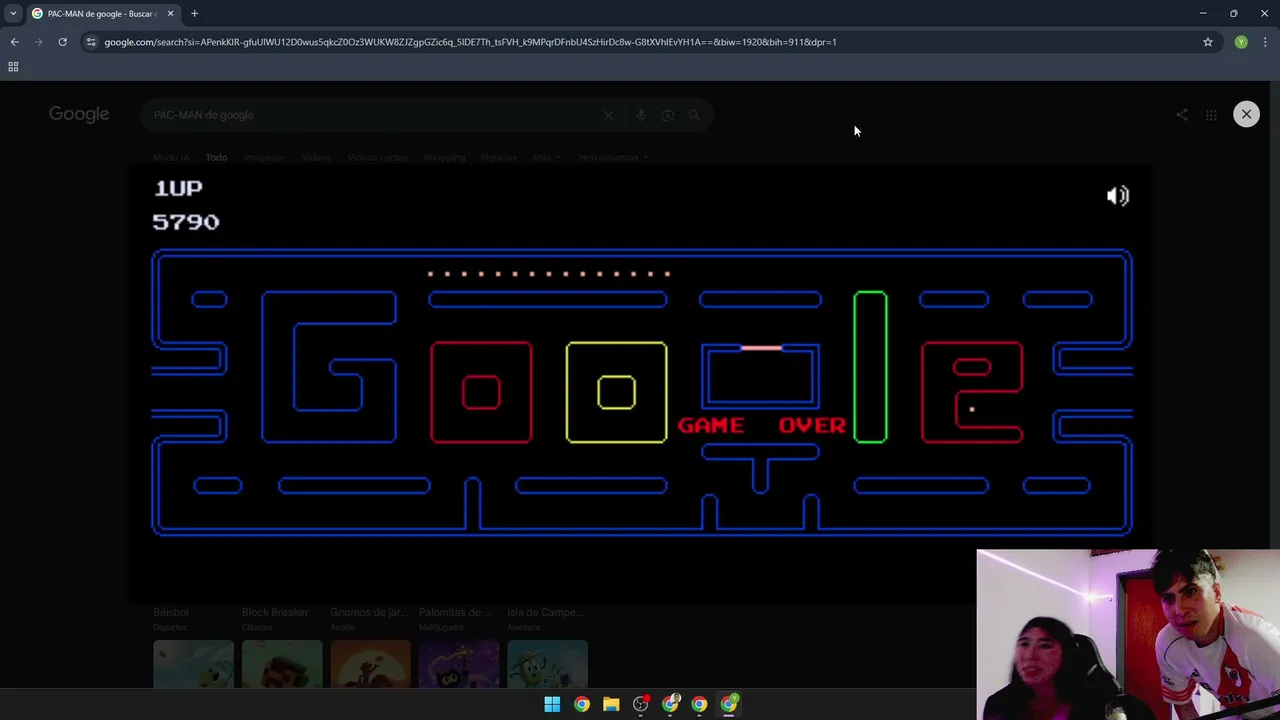Viewport: 1280px width, 720px height.
Task: Switch to the Todo results tab
Action: [216, 157]
